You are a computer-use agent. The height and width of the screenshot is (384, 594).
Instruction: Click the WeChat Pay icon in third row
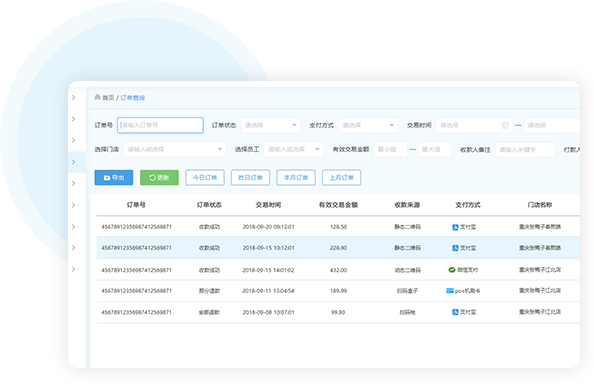pyautogui.click(x=452, y=270)
